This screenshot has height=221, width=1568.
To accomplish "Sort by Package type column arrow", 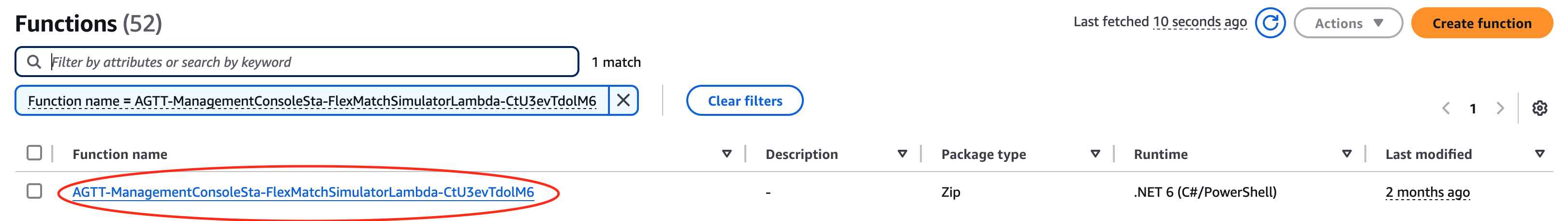I will 1095,154.
